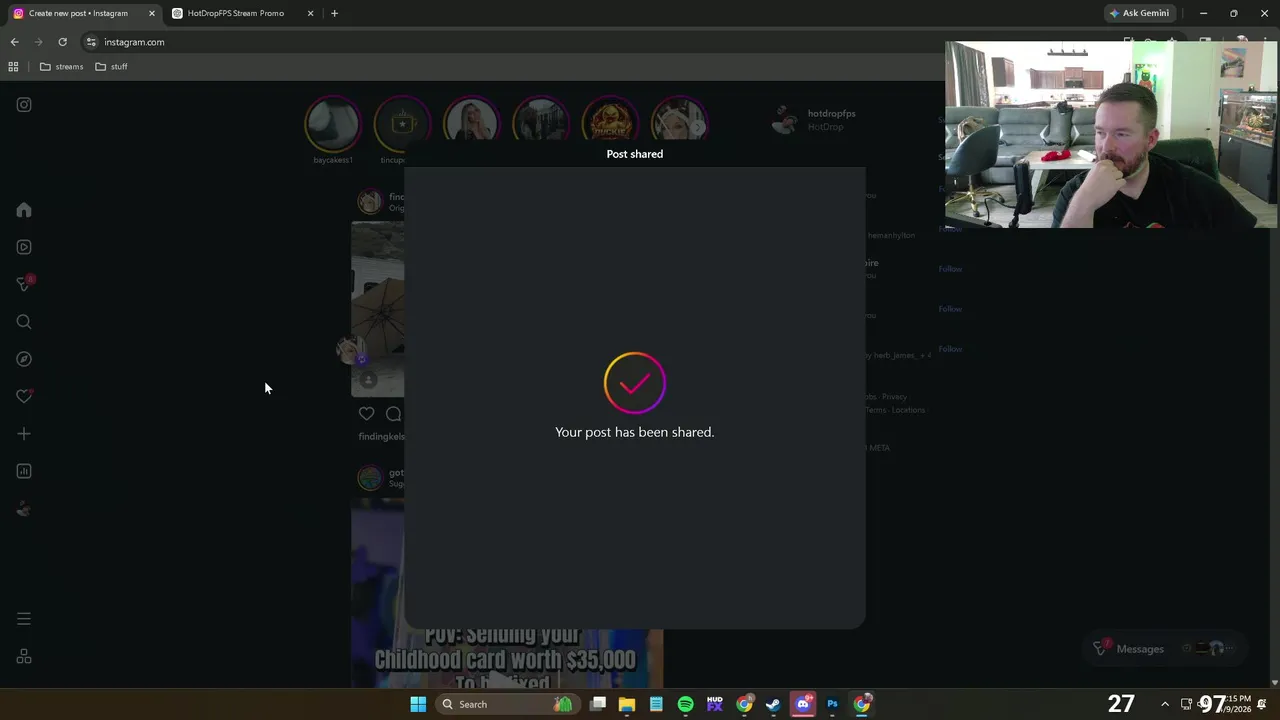The height and width of the screenshot is (720, 1280).
Task: Open the findingkels username under the post
Action: pos(381,436)
